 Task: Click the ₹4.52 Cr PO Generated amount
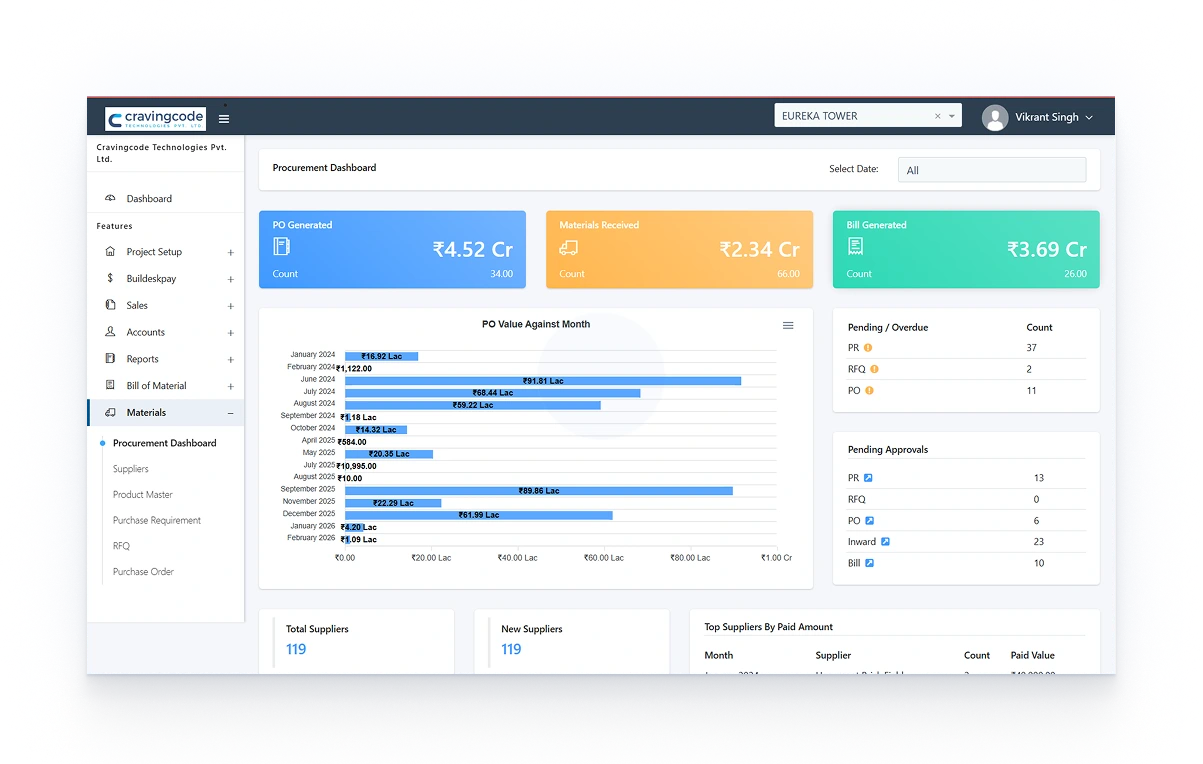coord(473,250)
